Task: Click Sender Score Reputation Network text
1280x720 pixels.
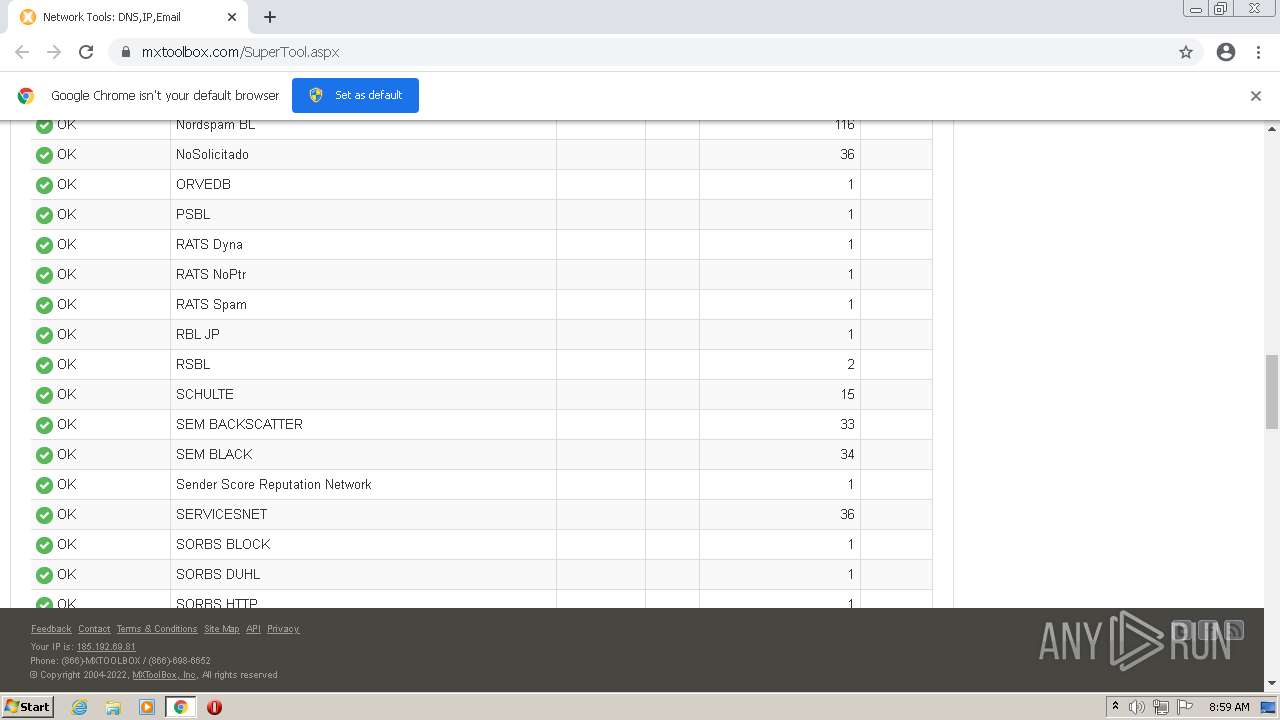Action: (x=274, y=485)
